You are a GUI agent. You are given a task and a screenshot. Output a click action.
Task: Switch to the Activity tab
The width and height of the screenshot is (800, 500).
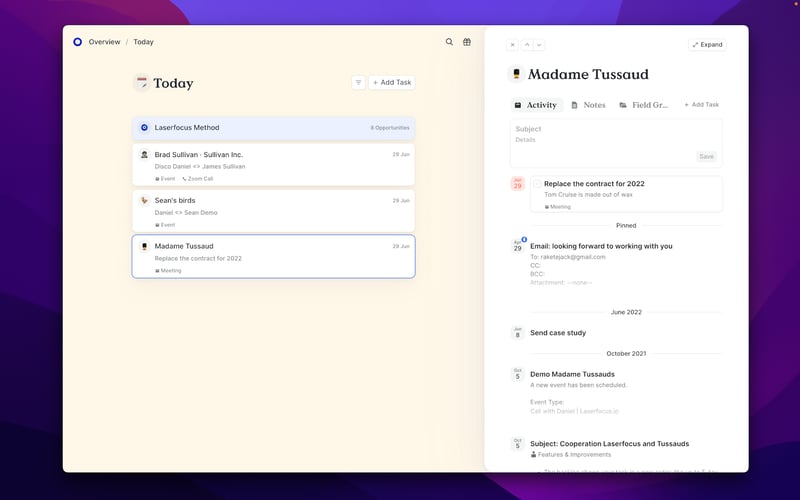536,105
